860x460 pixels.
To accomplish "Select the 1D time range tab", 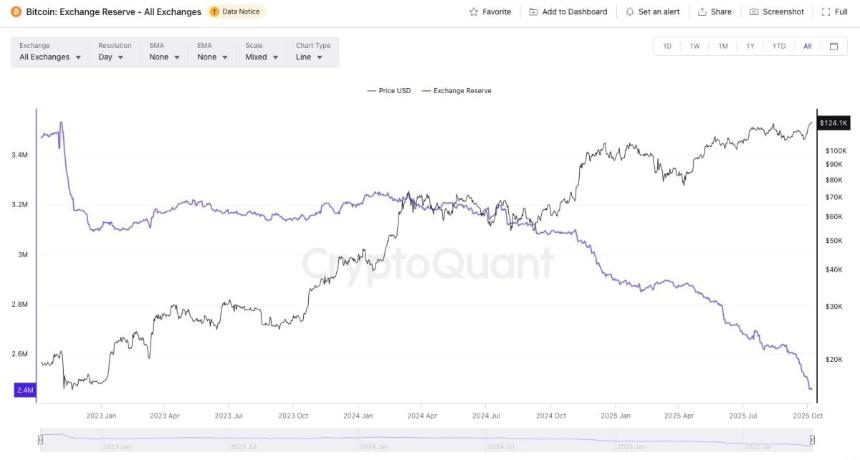I will [x=667, y=46].
